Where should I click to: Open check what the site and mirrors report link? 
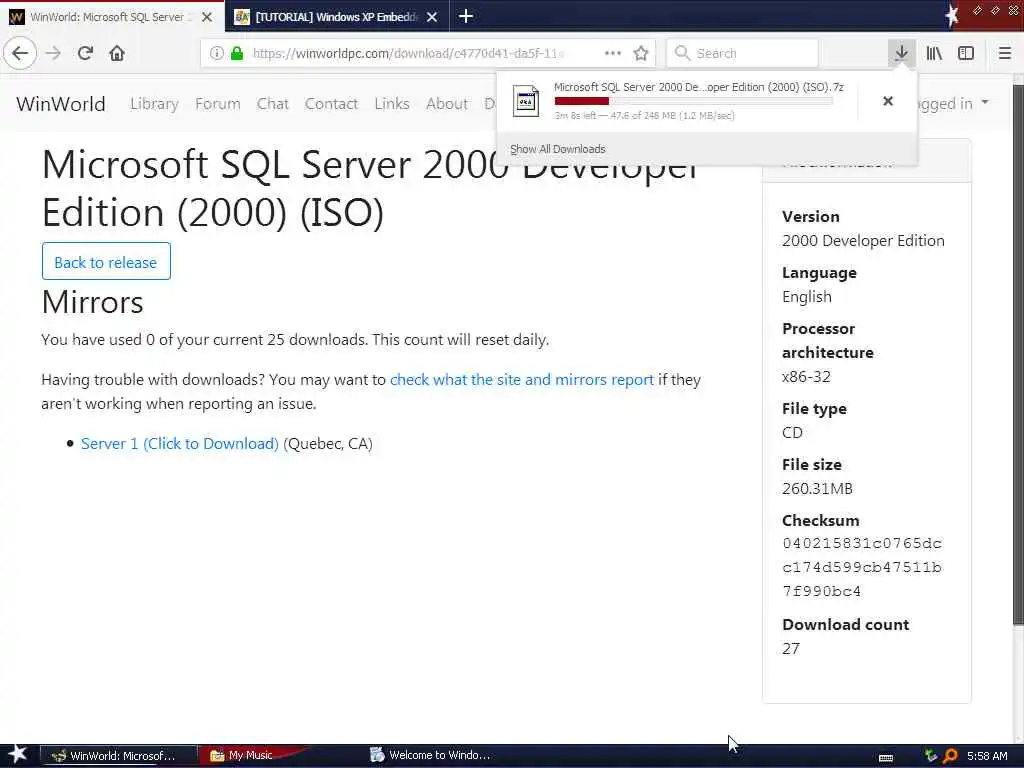(x=522, y=379)
